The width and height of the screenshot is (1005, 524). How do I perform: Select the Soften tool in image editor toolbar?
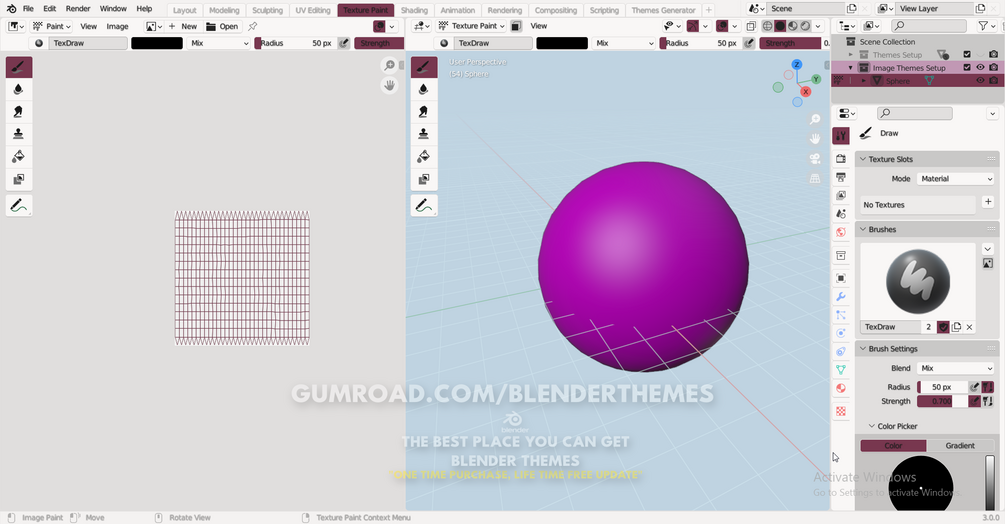coord(19,89)
